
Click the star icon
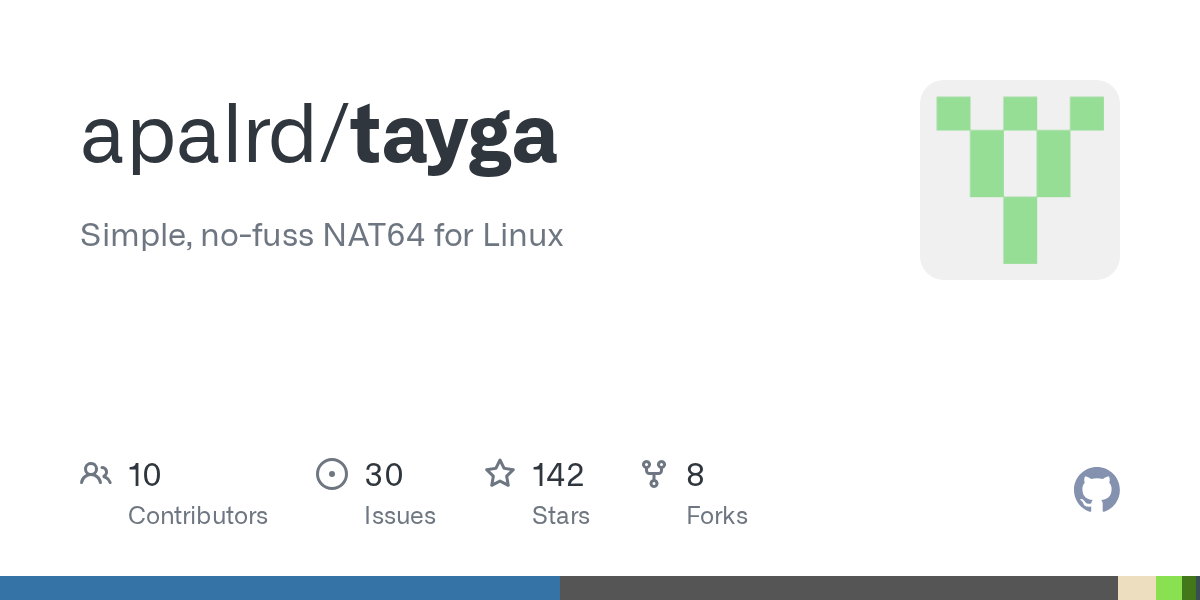pyautogui.click(x=500, y=473)
